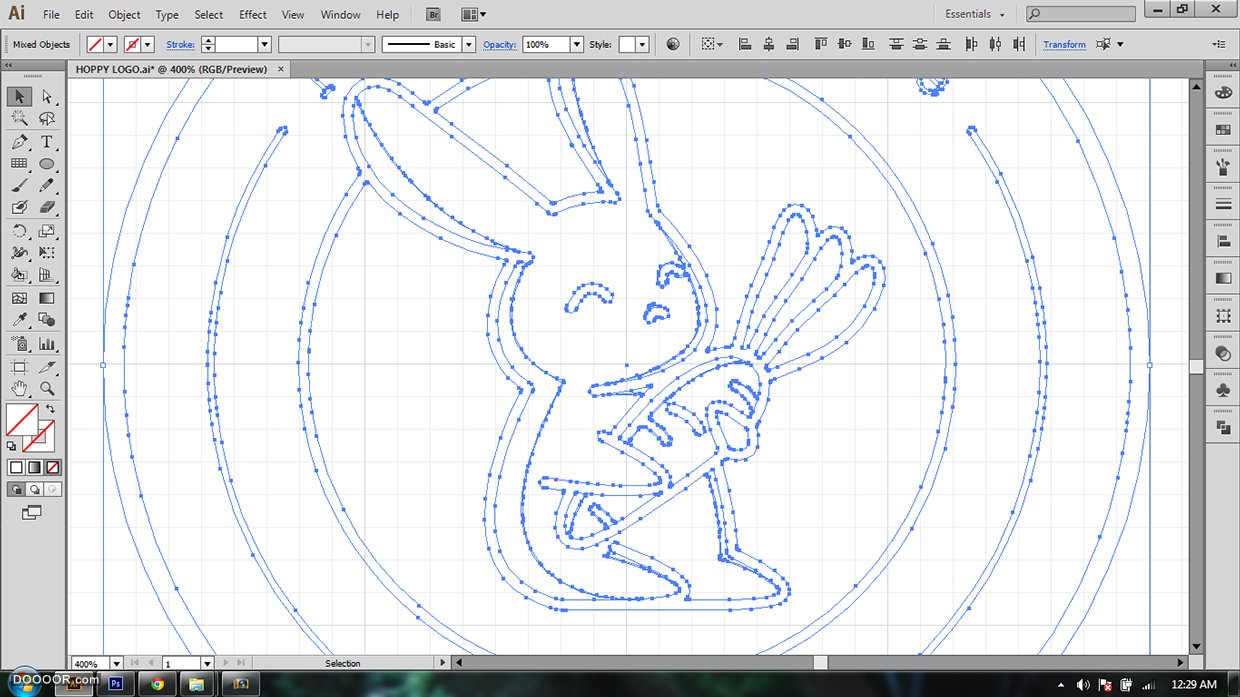Go to the next artboard
This screenshot has height=697, width=1240.
(228, 663)
